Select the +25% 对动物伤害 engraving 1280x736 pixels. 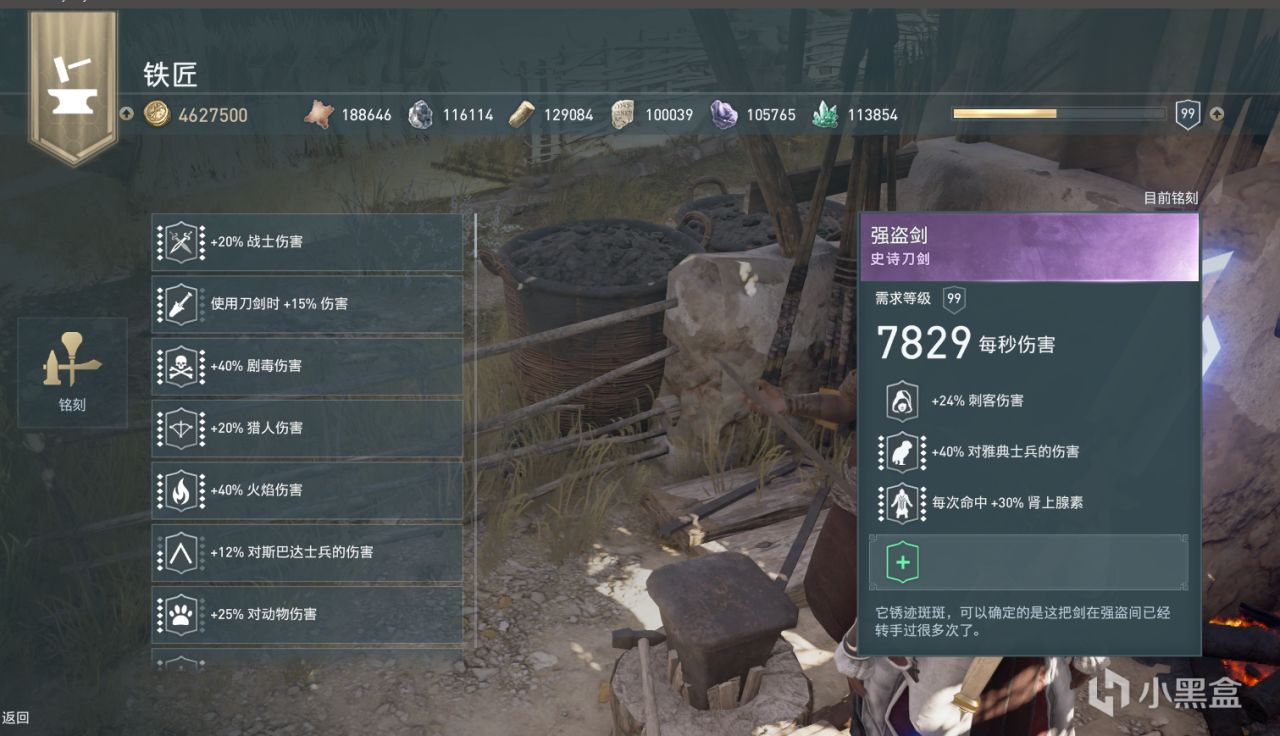pos(307,614)
